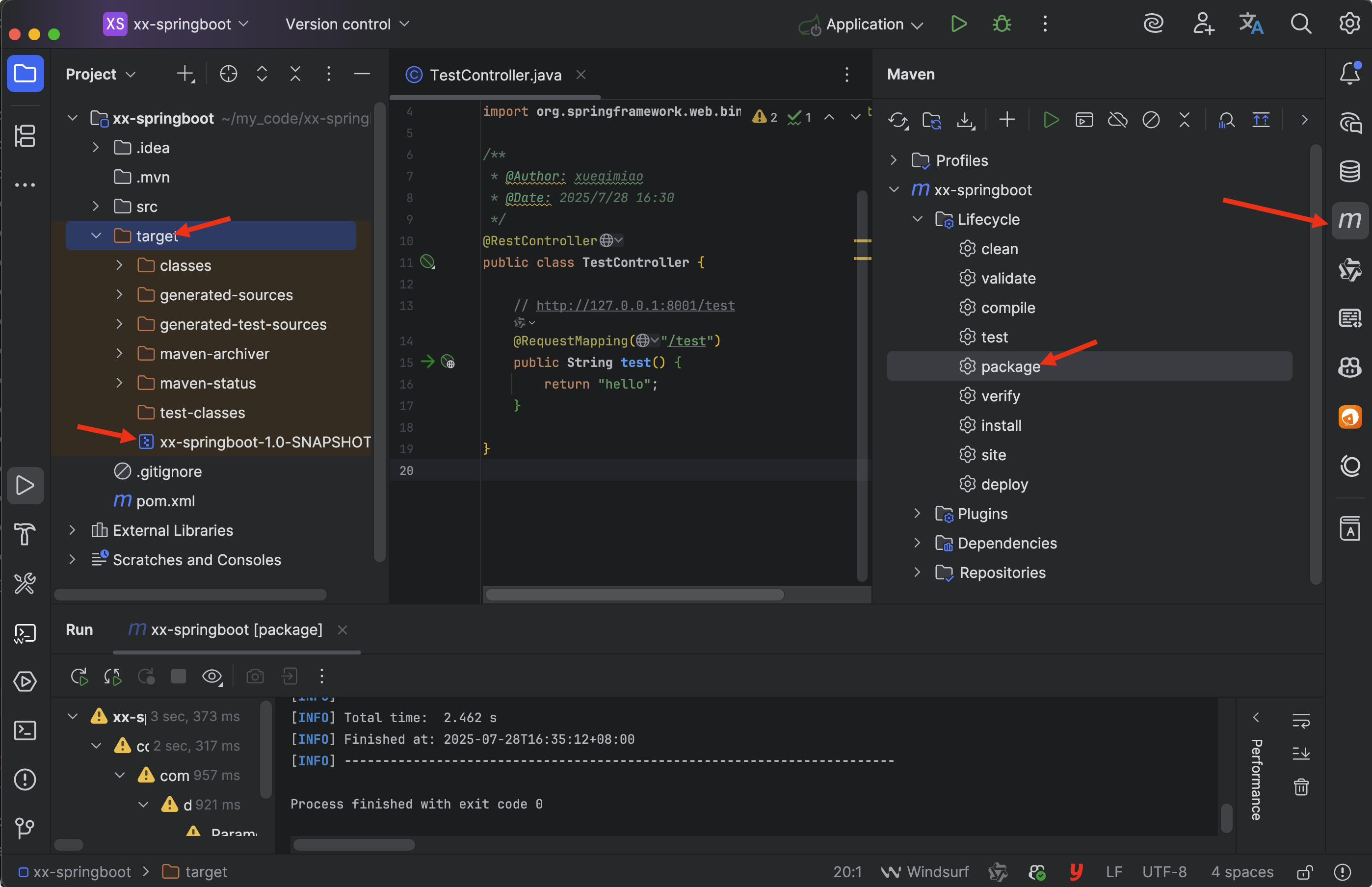This screenshot has height=887, width=1372.
Task: Open the Maven tool window sidebar icon
Action: tap(1349, 221)
